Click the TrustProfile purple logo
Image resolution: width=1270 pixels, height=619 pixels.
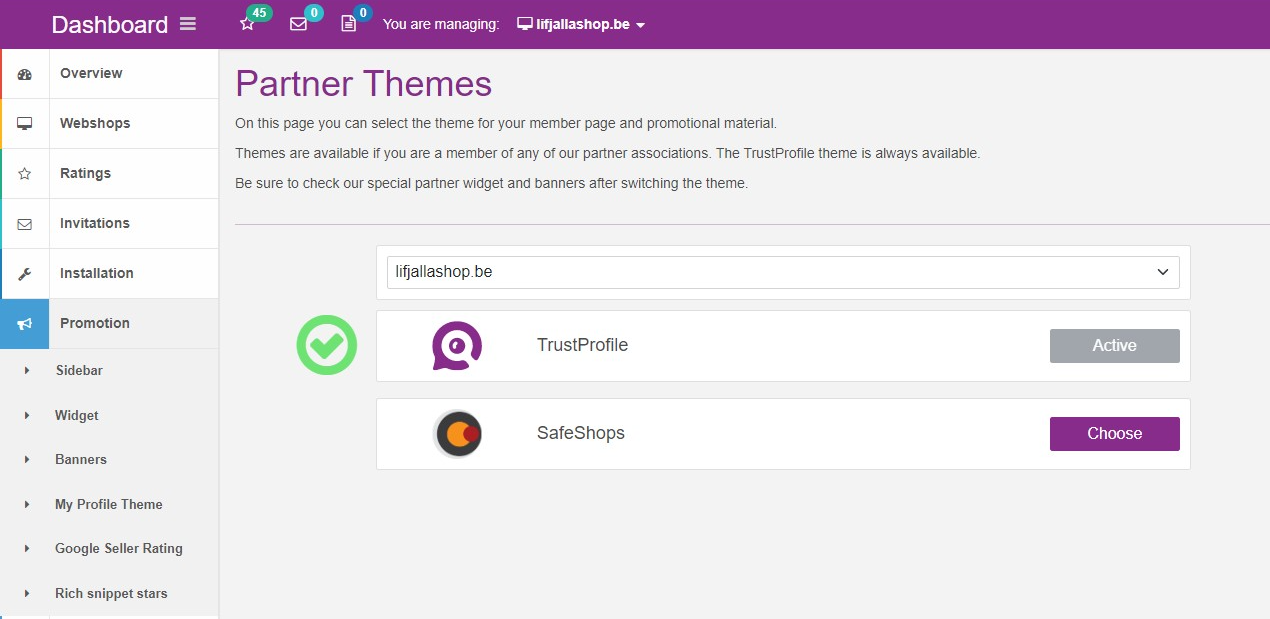tap(457, 346)
